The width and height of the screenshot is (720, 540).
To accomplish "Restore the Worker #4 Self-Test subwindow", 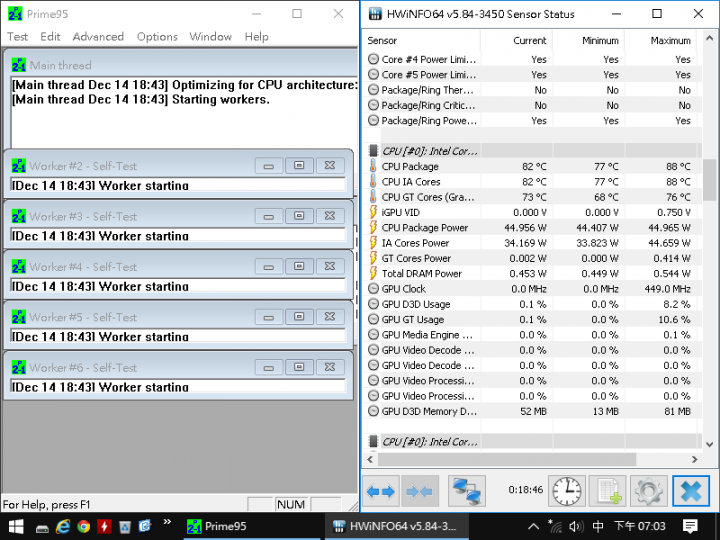I will coord(299,267).
